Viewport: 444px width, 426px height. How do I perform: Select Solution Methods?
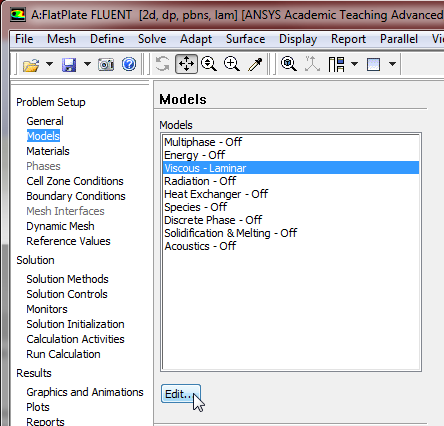pyautogui.click(x=68, y=279)
